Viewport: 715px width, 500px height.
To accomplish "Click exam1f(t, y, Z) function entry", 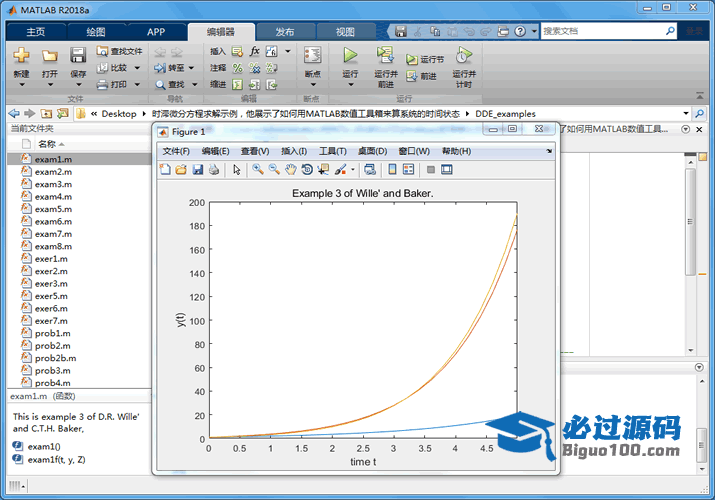I will click(x=57, y=459).
